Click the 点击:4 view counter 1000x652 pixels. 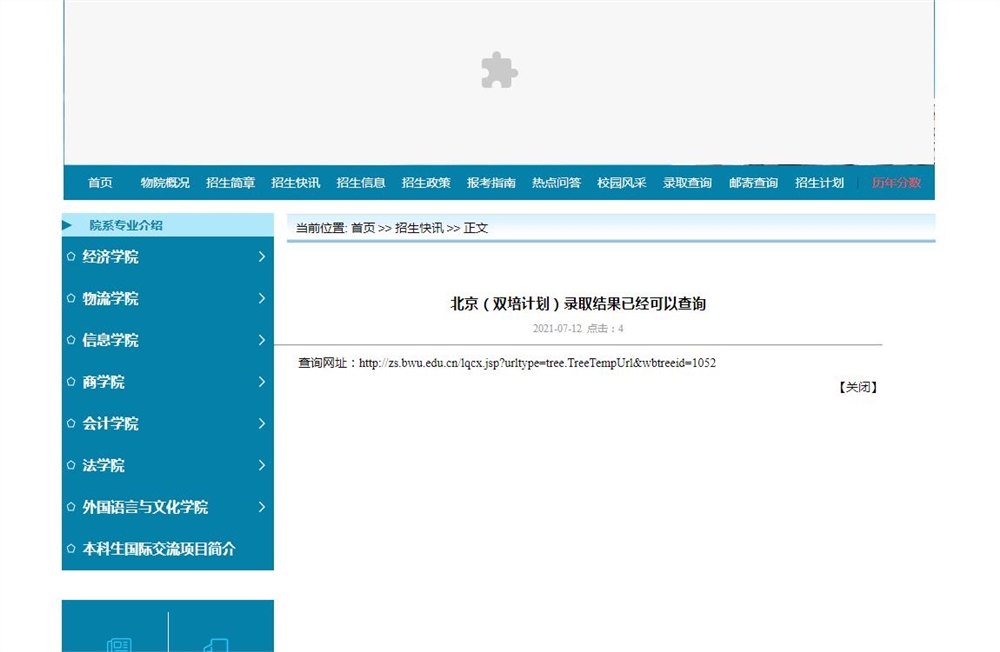(x=605, y=329)
